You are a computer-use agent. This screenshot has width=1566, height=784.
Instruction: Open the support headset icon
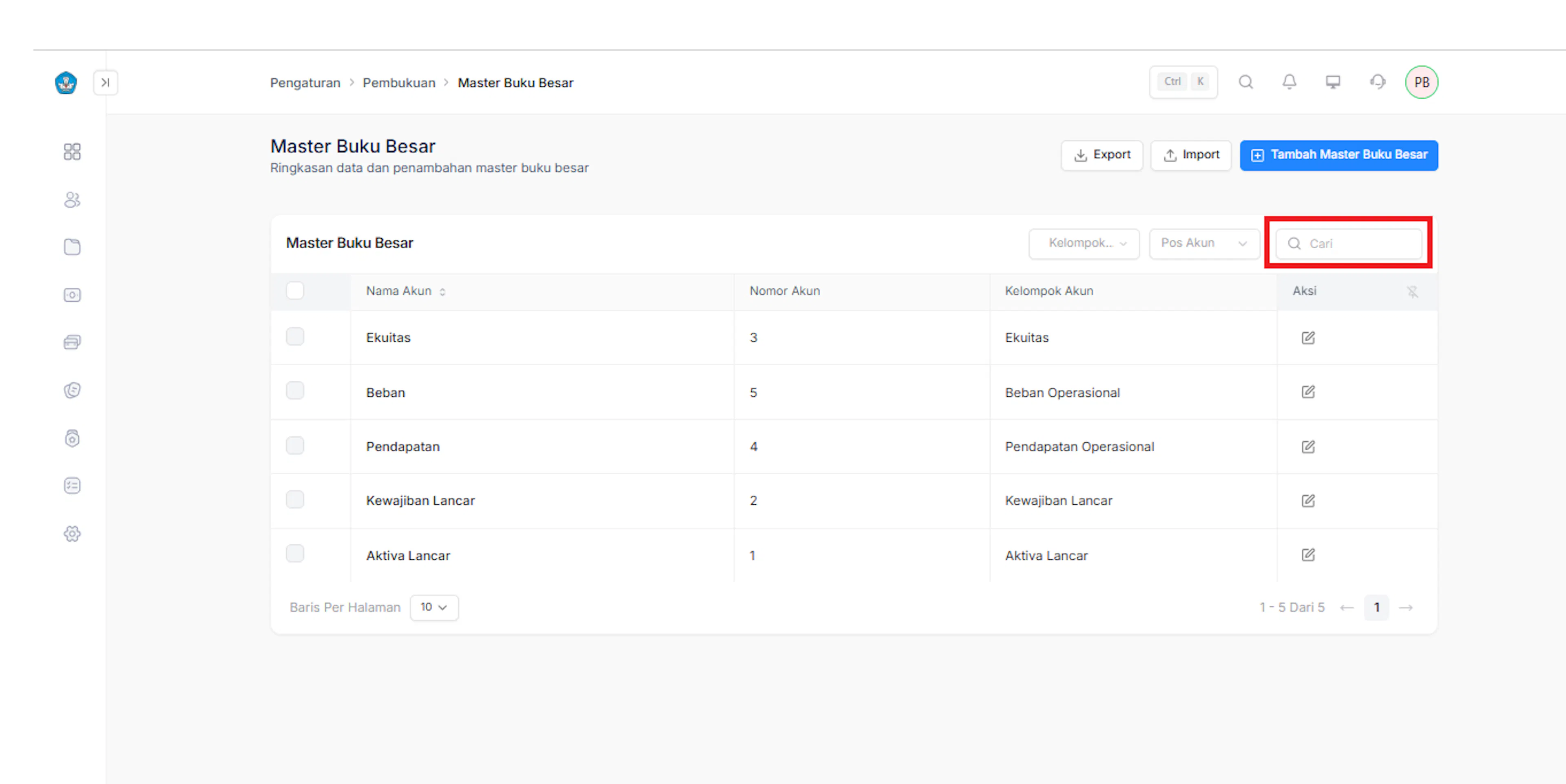1378,82
